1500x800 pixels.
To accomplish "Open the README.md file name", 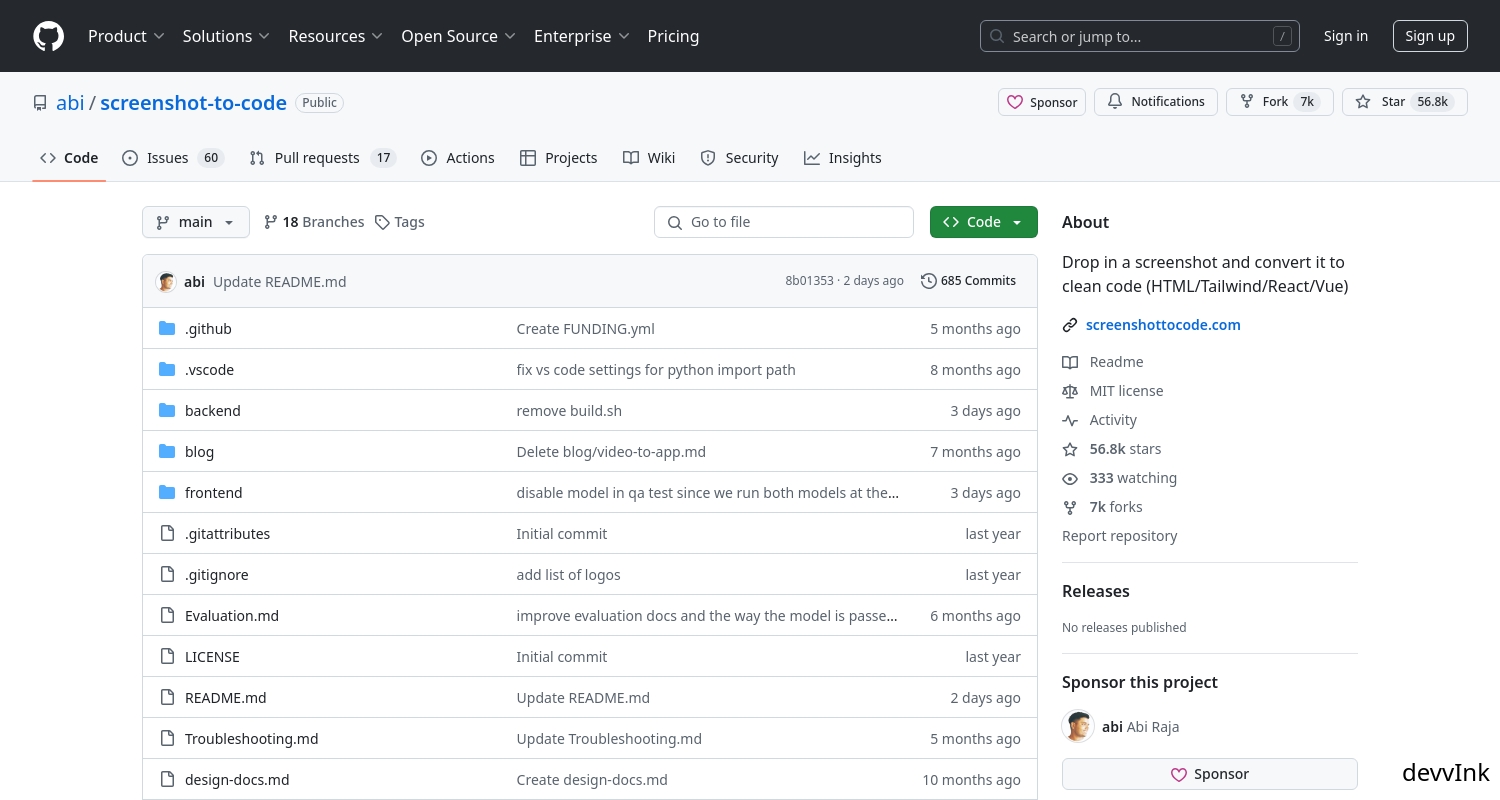I will [x=226, y=698].
